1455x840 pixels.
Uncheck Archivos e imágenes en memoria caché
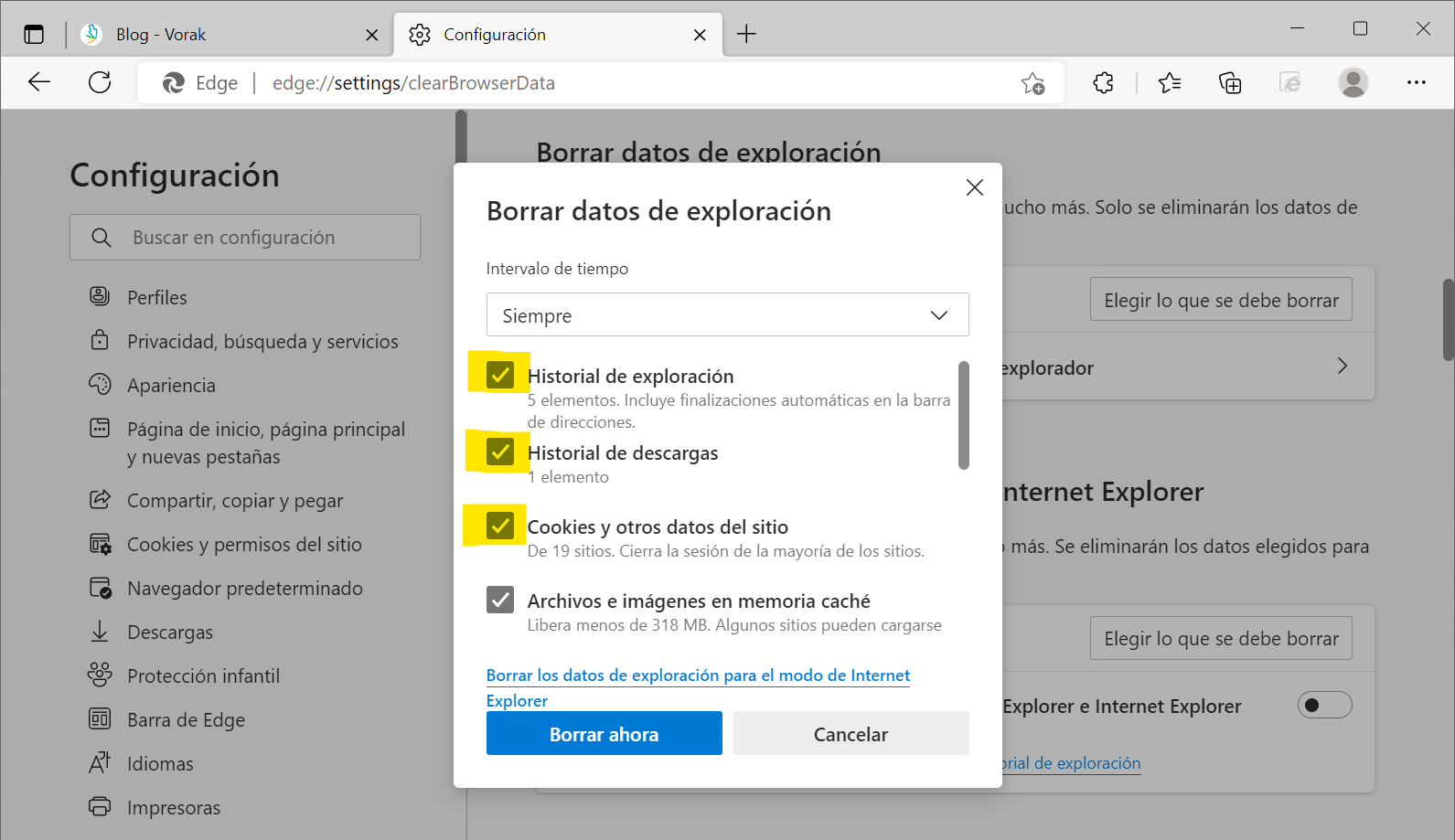[x=500, y=600]
